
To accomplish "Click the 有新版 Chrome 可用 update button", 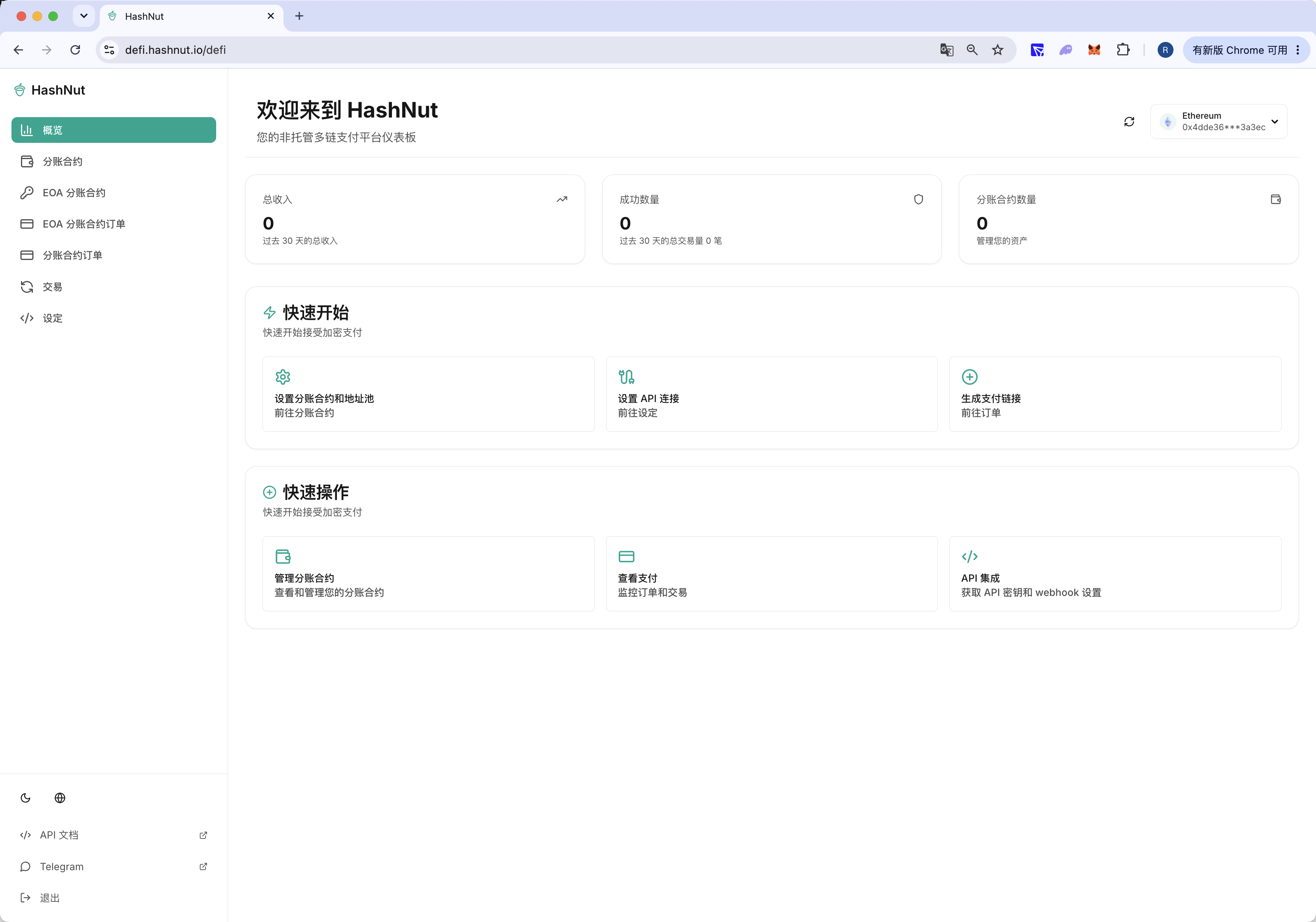I will coord(1246,50).
